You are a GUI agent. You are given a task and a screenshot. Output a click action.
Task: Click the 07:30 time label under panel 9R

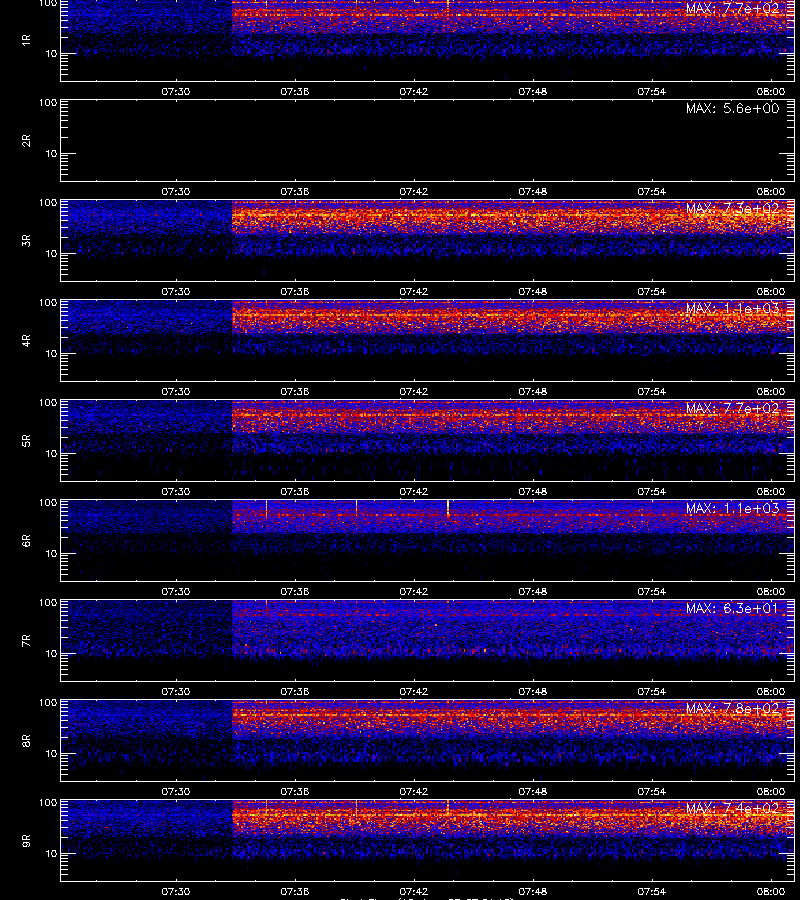pyautogui.click(x=176, y=891)
